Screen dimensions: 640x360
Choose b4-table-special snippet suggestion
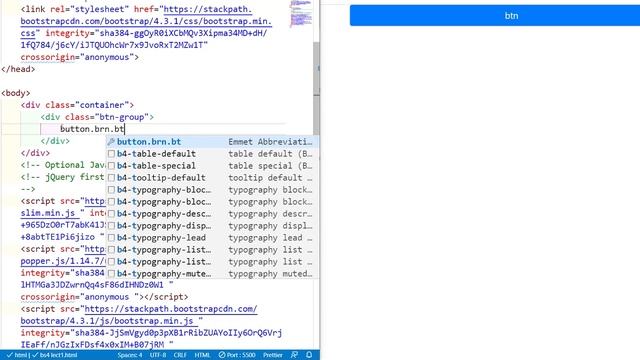point(212,166)
